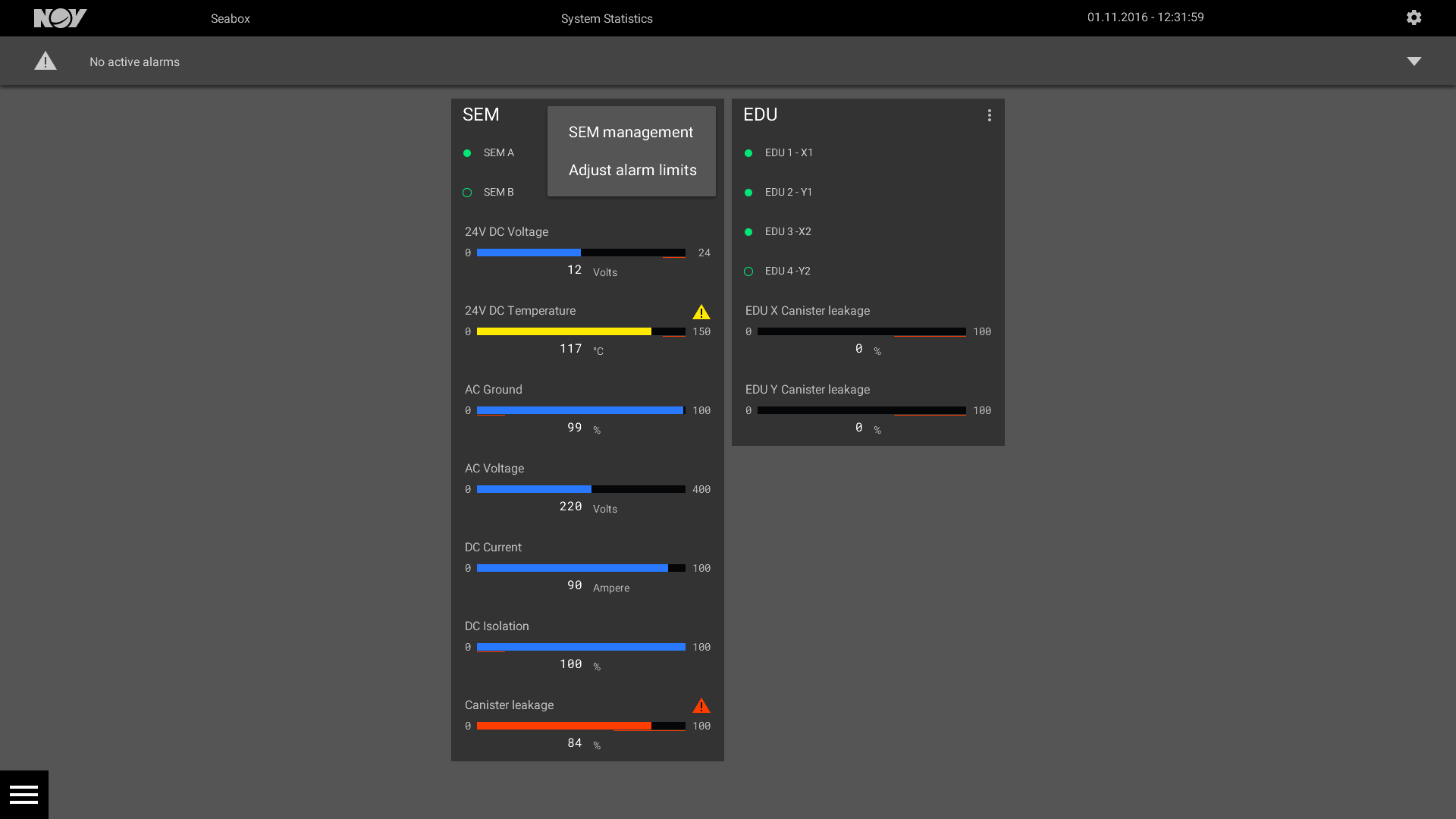Image resolution: width=1456 pixels, height=819 pixels.
Task: Click the EDU 1 - X1 status dot
Action: [748, 153]
